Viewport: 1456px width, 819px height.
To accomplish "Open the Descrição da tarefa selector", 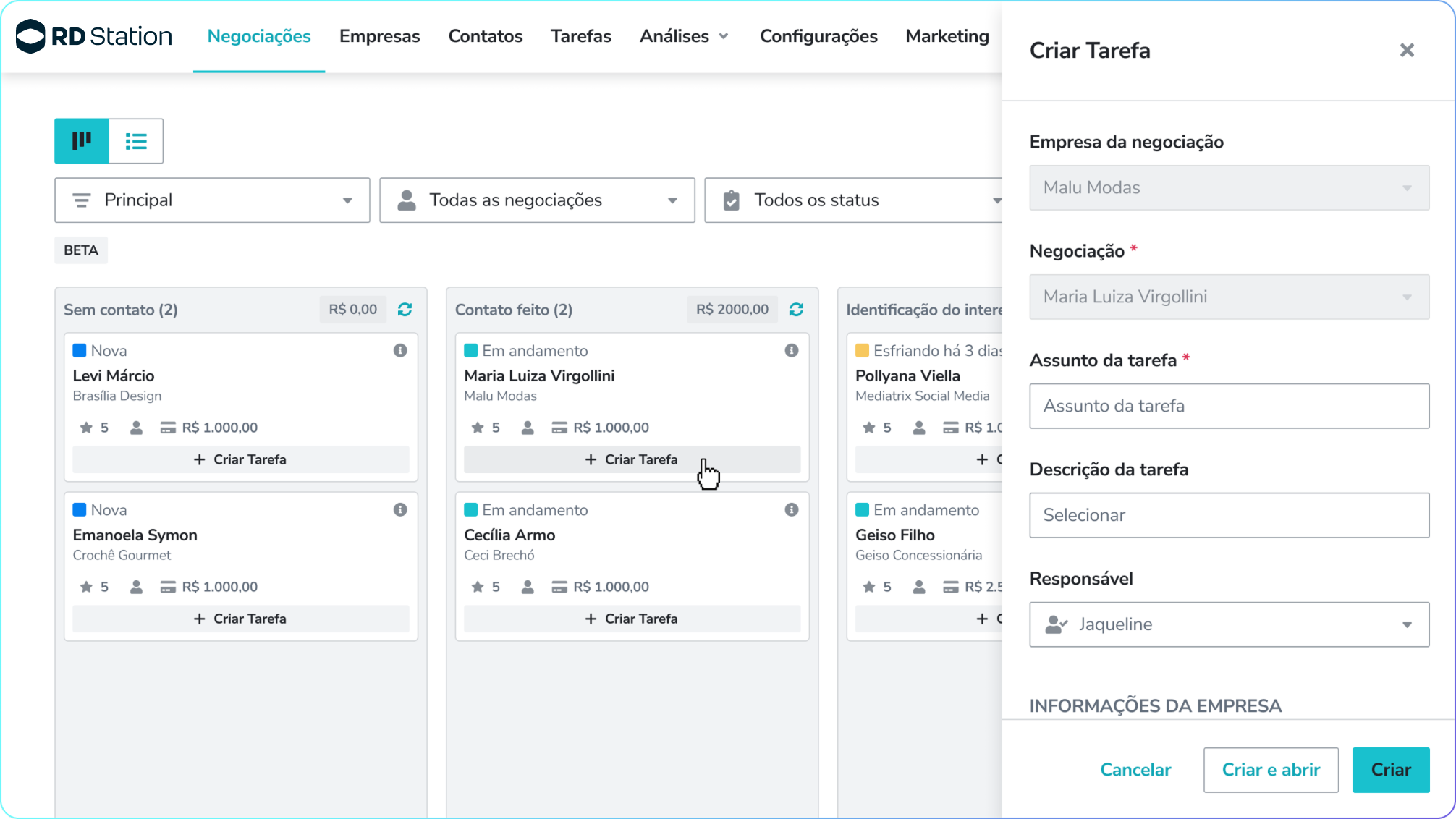I will (x=1228, y=515).
